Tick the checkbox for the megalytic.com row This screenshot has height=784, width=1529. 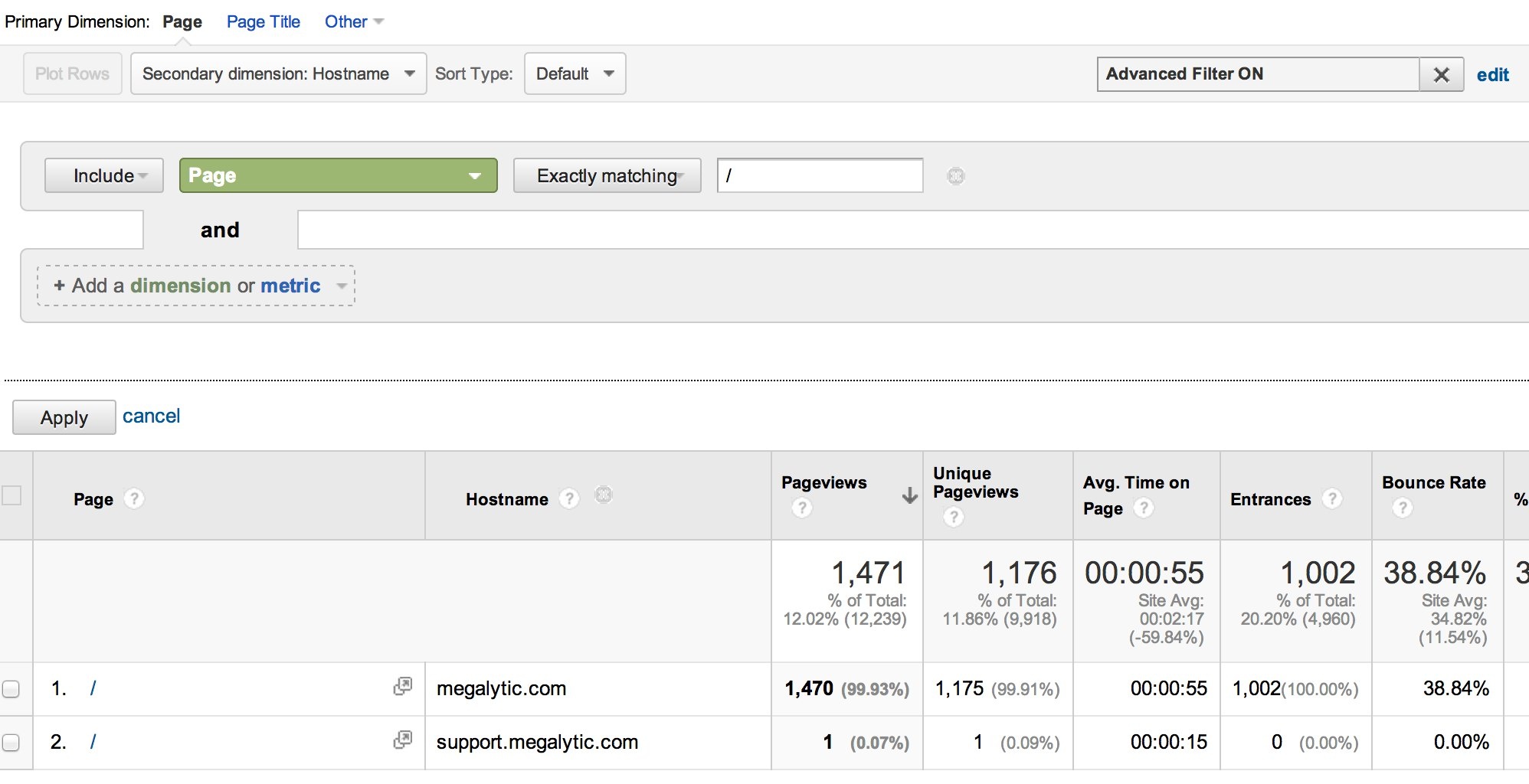point(11,689)
